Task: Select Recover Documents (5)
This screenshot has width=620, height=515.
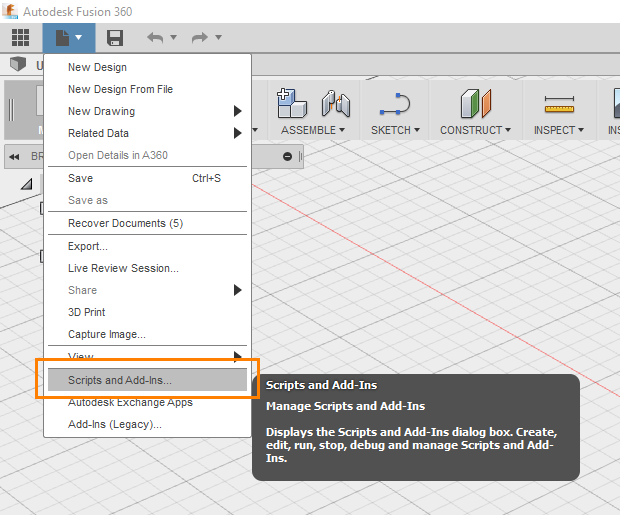Action: pyautogui.click(x=125, y=223)
